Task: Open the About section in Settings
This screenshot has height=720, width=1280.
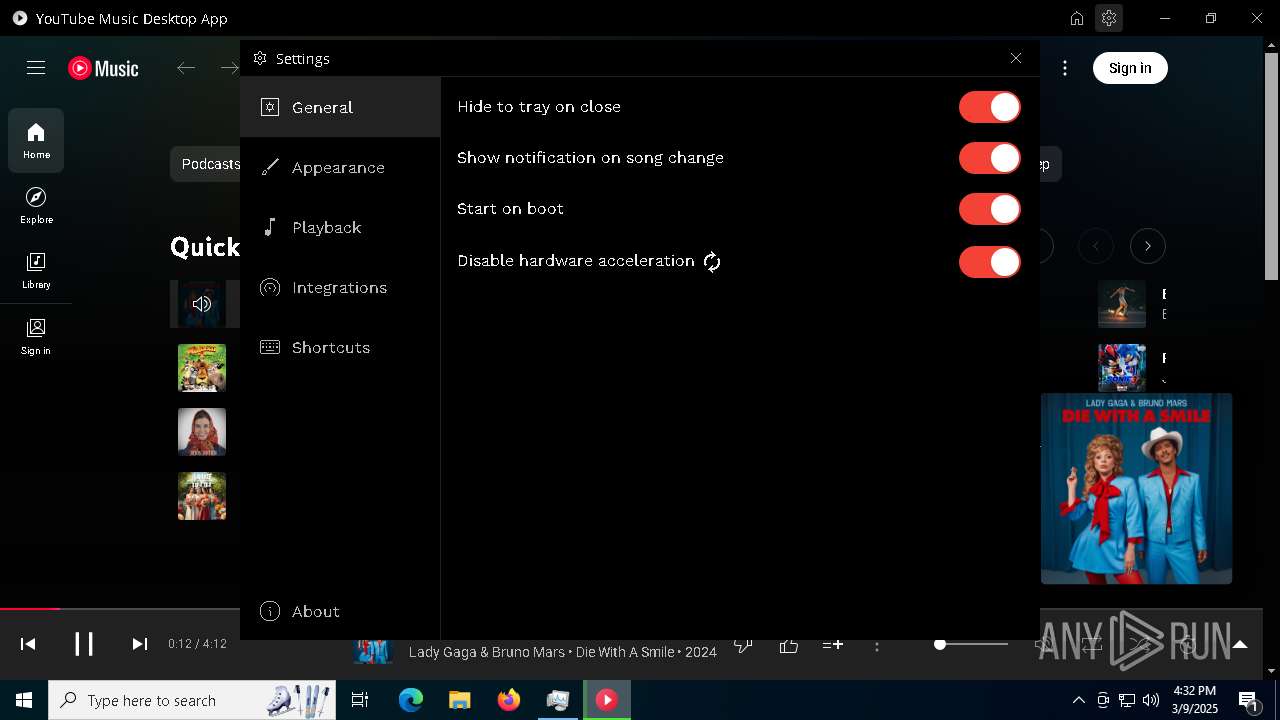Action: coord(340,611)
